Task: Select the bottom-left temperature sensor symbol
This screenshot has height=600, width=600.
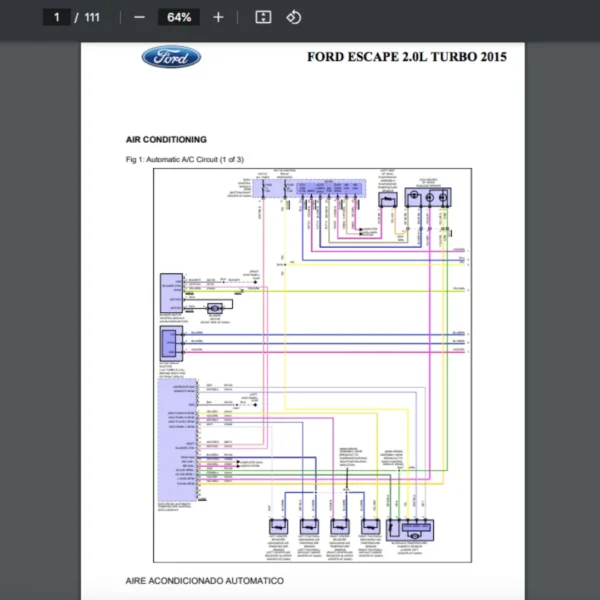Action: point(278,526)
